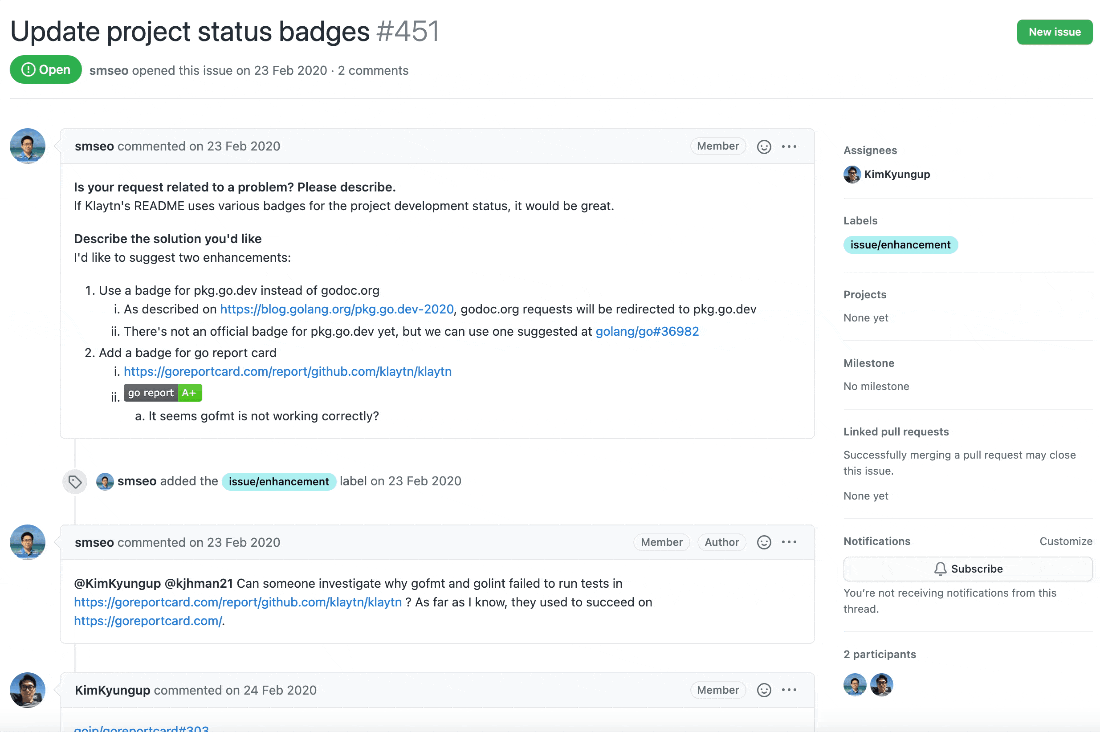Click small smseo avatar in label event

click(x=105, y=482)
